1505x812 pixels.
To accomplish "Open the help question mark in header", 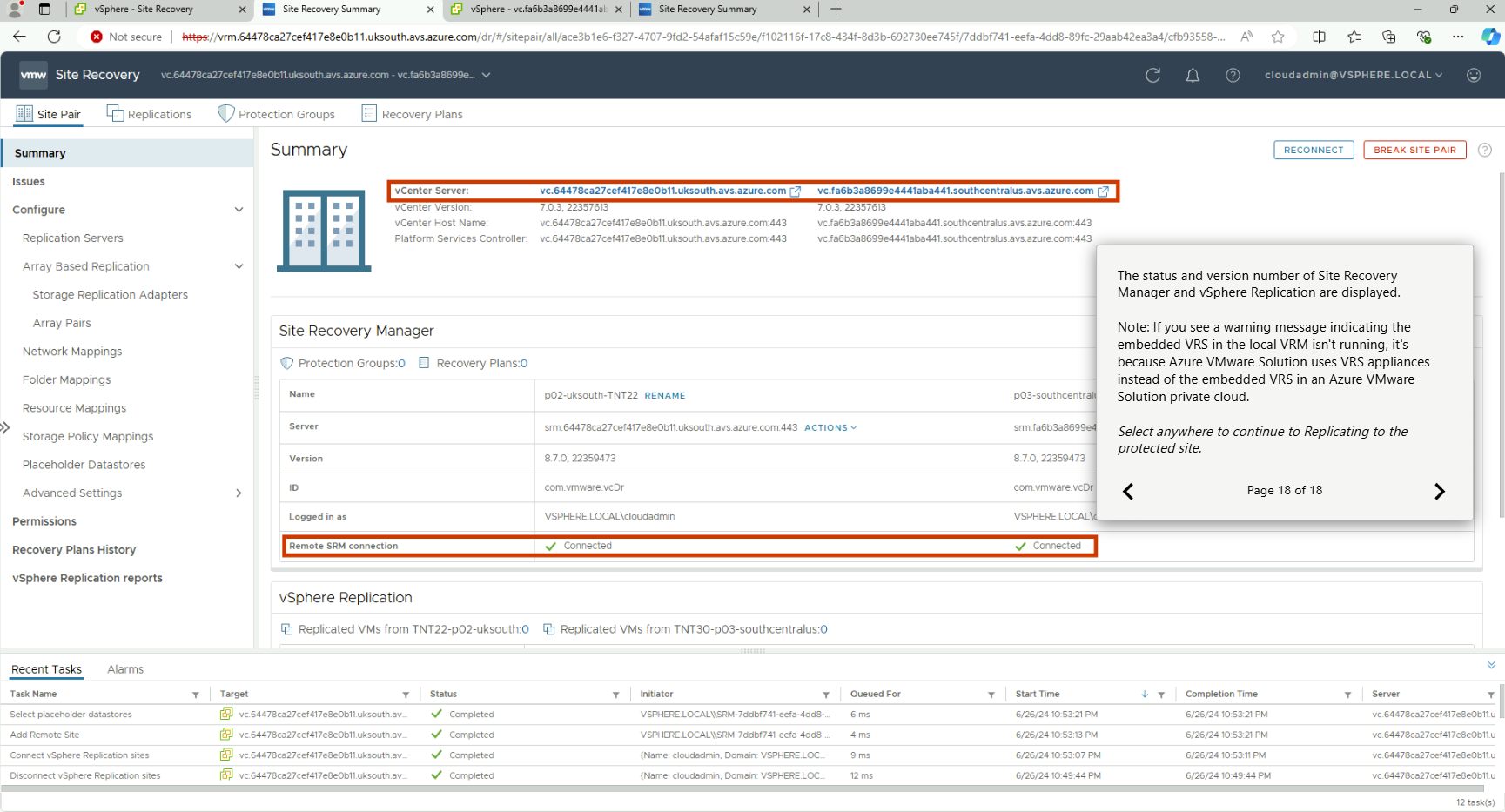I will tap(1233, 75).
